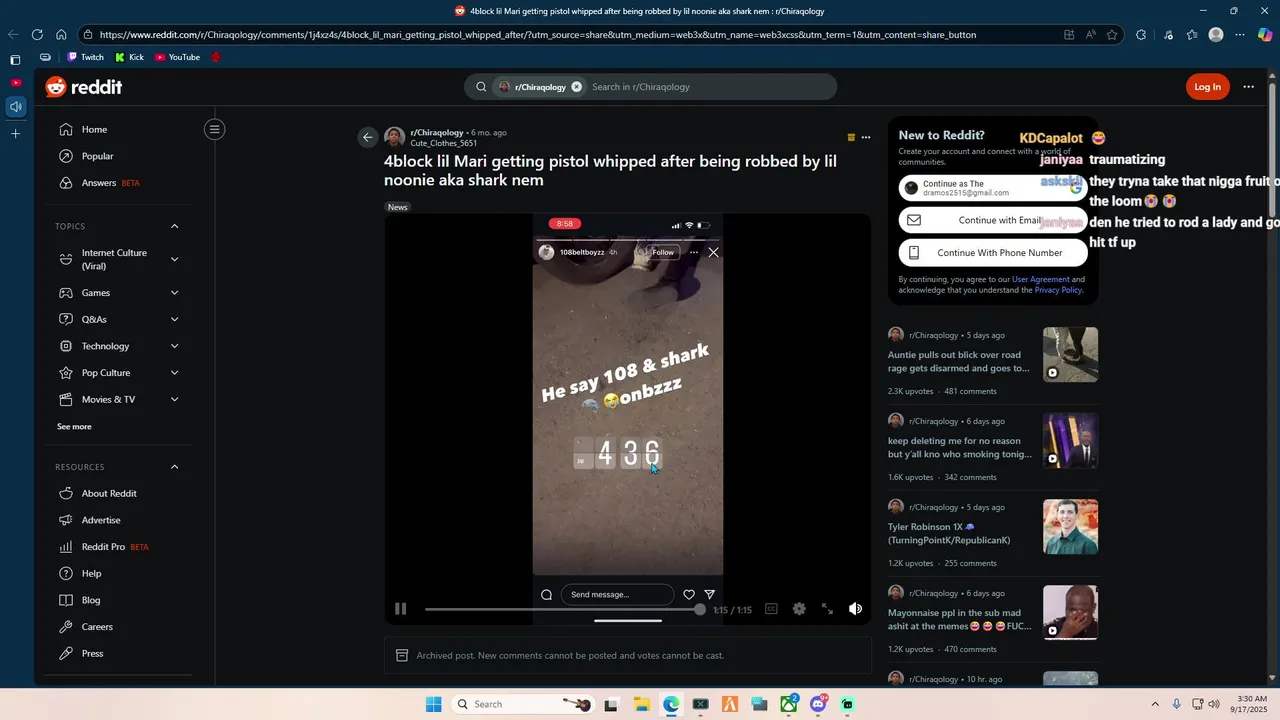Refresh the browser page

(x=37, y=34)
